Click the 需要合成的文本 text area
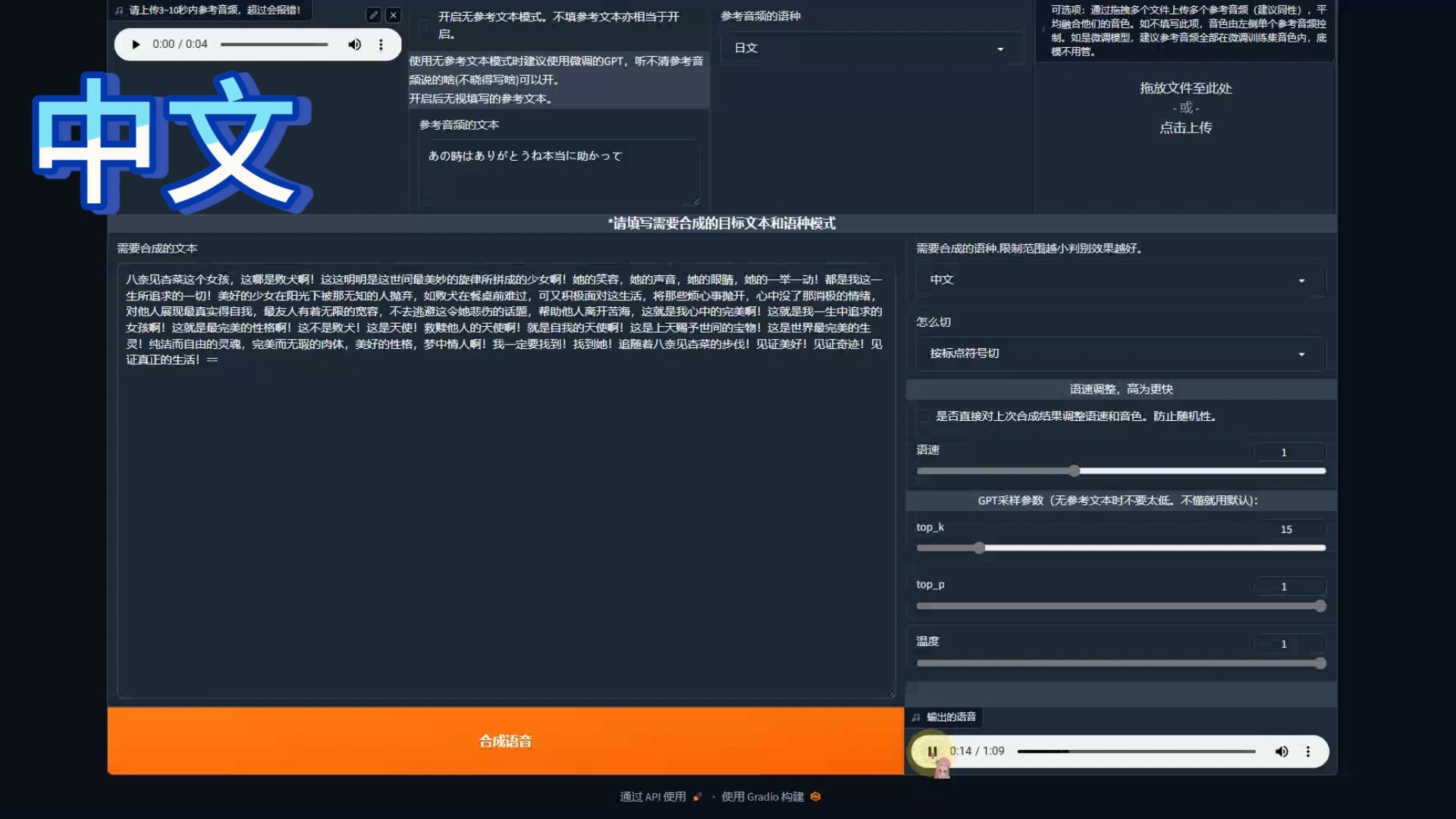This screenshot has width=1456, height=819. pos(504,479)
